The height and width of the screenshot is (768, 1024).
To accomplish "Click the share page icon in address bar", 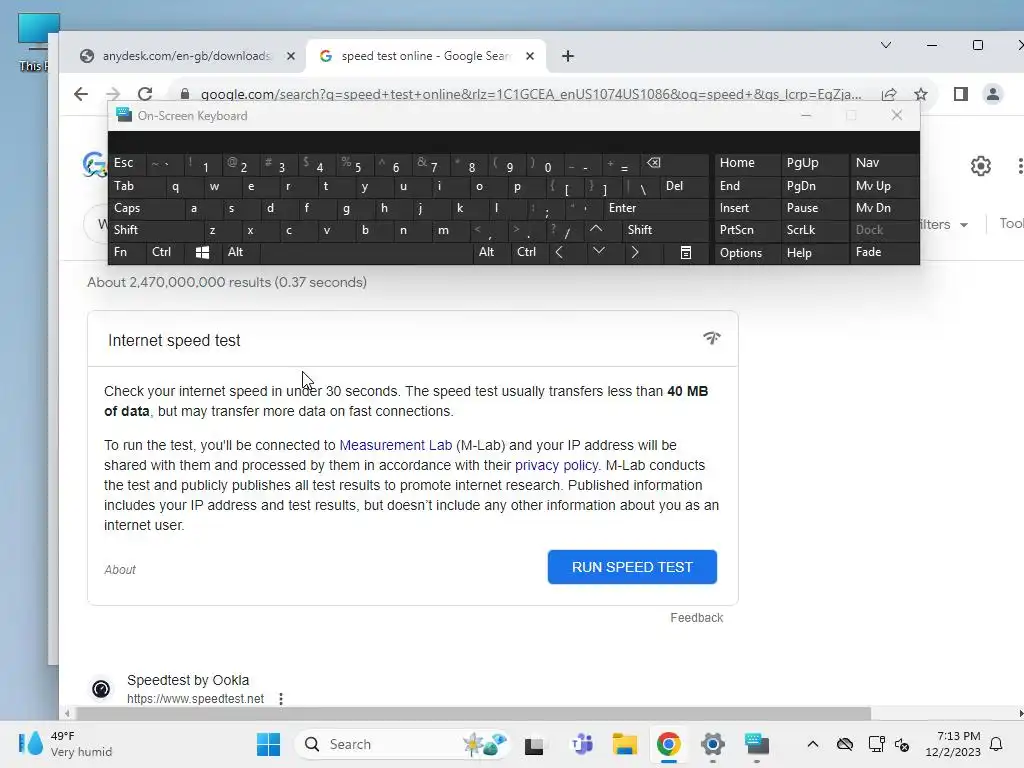I will click(889, 94).
